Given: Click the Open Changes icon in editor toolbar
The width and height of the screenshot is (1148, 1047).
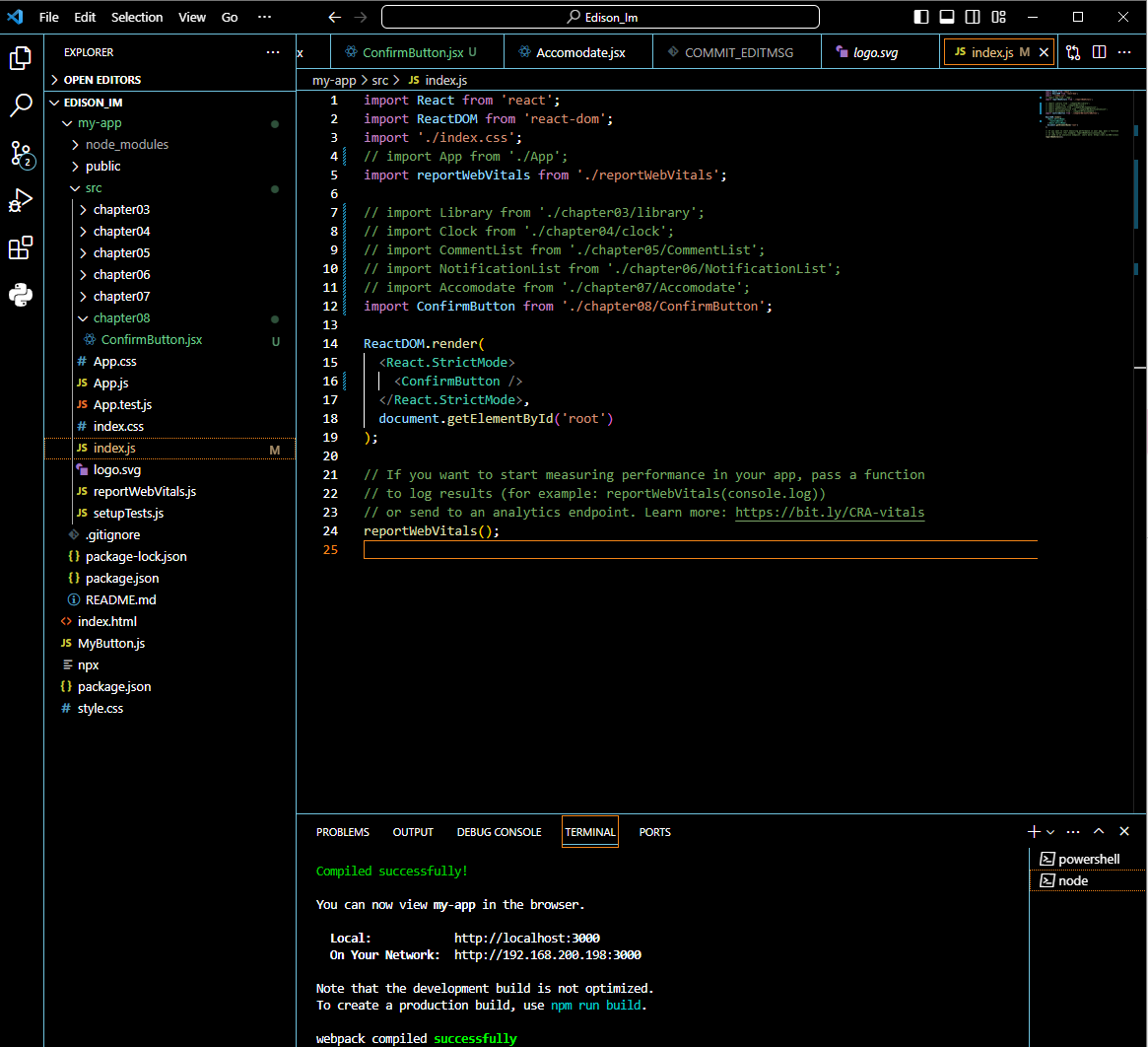Looking at the screenshot, I should 1073,52.
